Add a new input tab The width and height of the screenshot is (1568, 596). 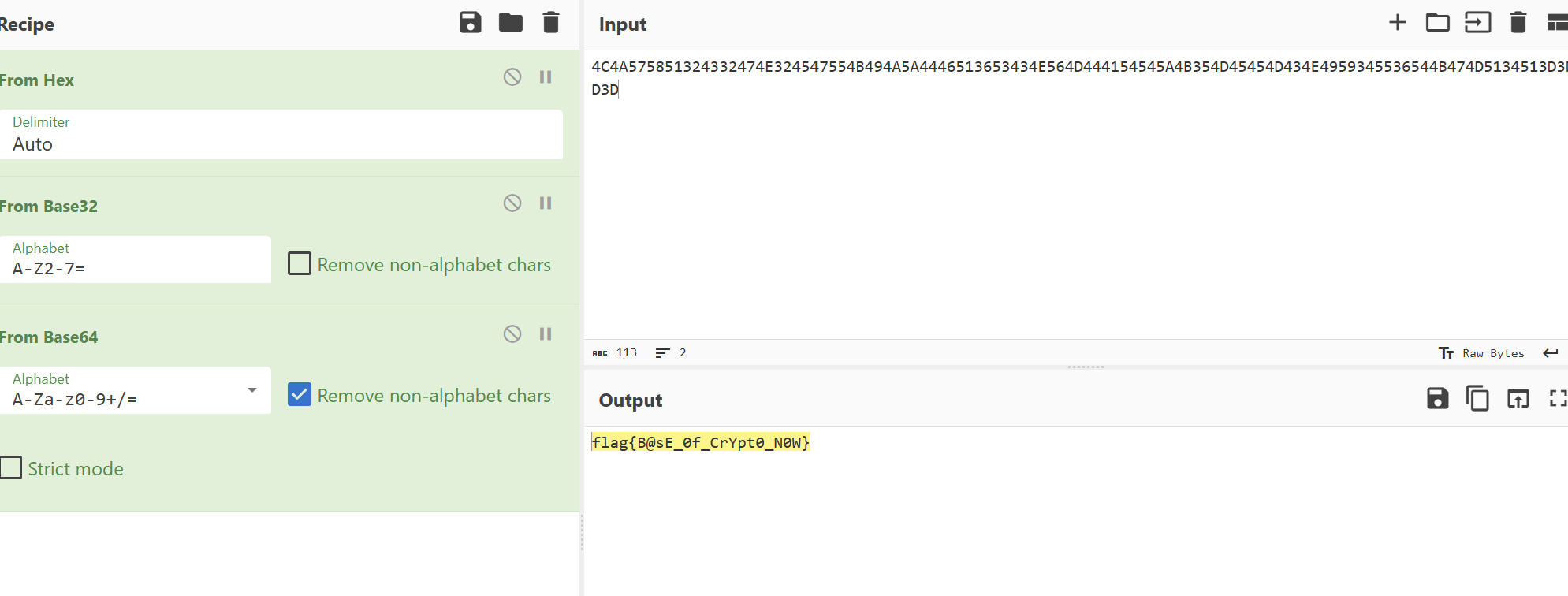click(x=1398, y=22)
